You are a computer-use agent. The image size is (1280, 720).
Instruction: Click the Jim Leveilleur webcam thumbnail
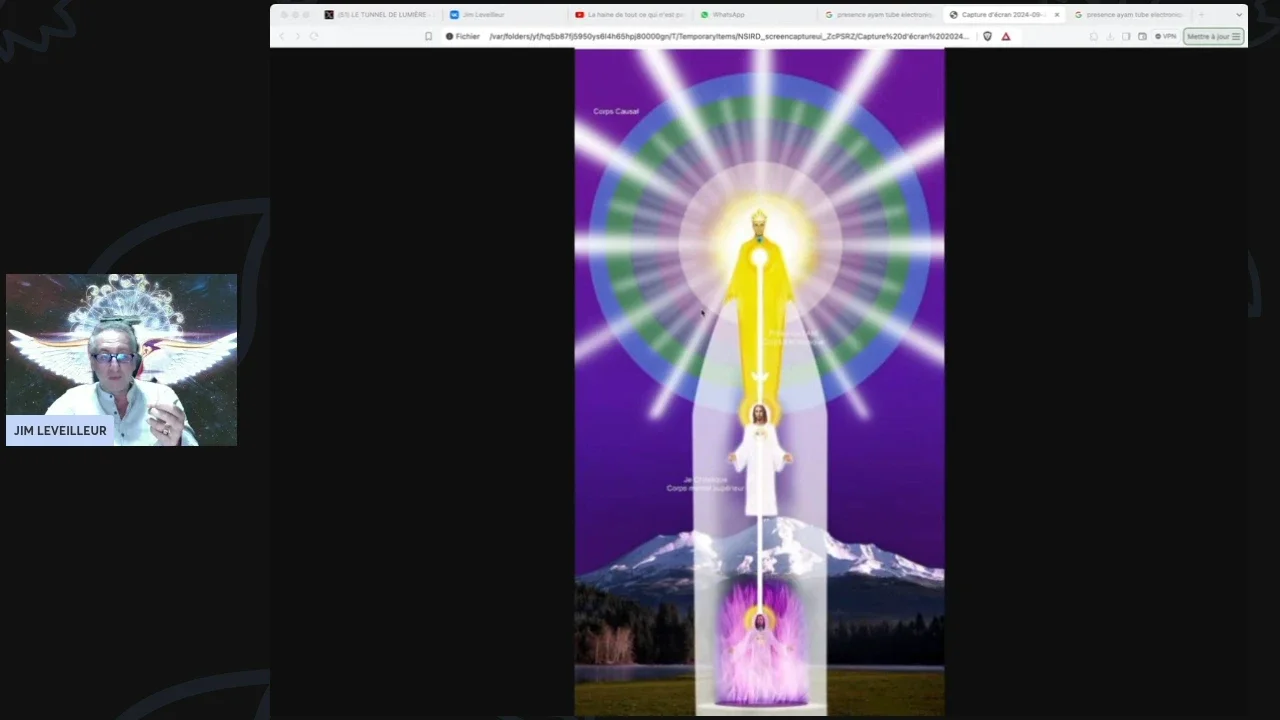[x=121, y=360]
